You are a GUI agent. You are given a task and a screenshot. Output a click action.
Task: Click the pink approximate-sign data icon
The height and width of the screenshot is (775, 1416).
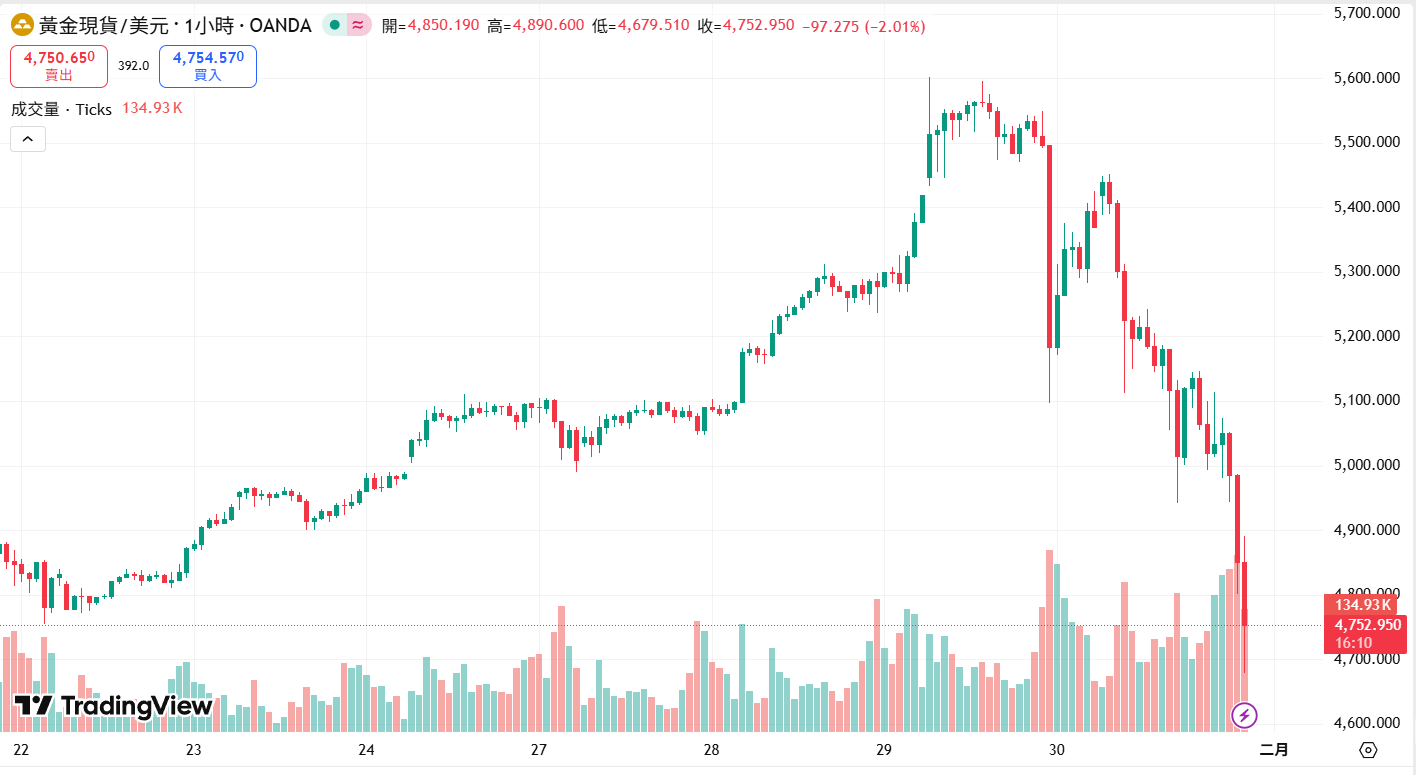click(x=357, y=25)
